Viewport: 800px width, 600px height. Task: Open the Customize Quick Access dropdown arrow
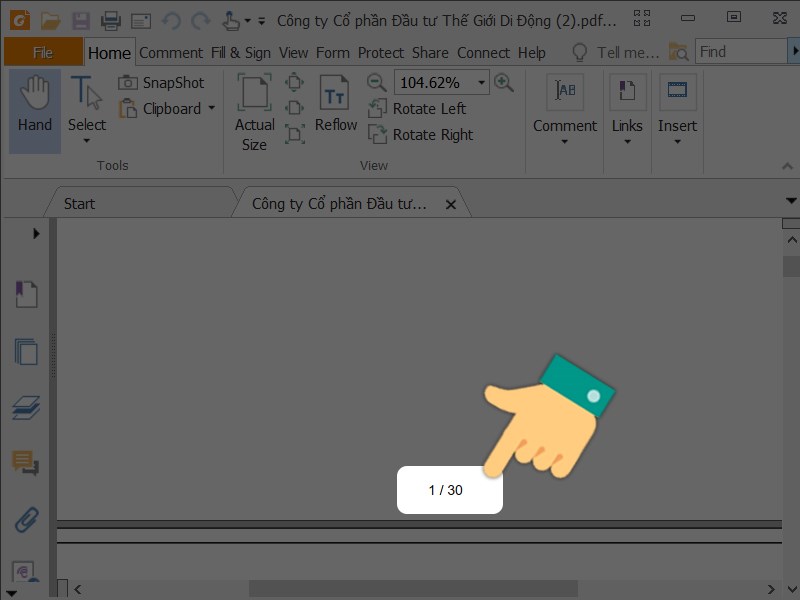(x=262, y=21)
